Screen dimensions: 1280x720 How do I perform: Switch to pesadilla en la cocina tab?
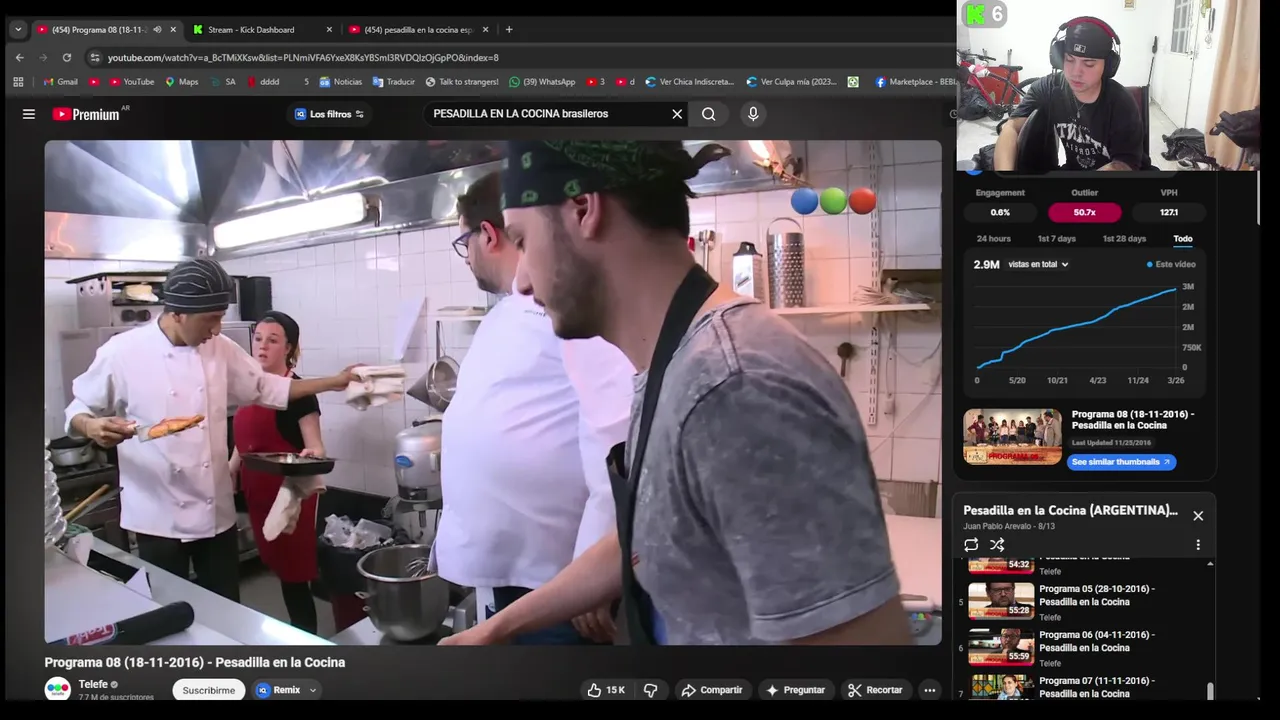tap(418, 30)
